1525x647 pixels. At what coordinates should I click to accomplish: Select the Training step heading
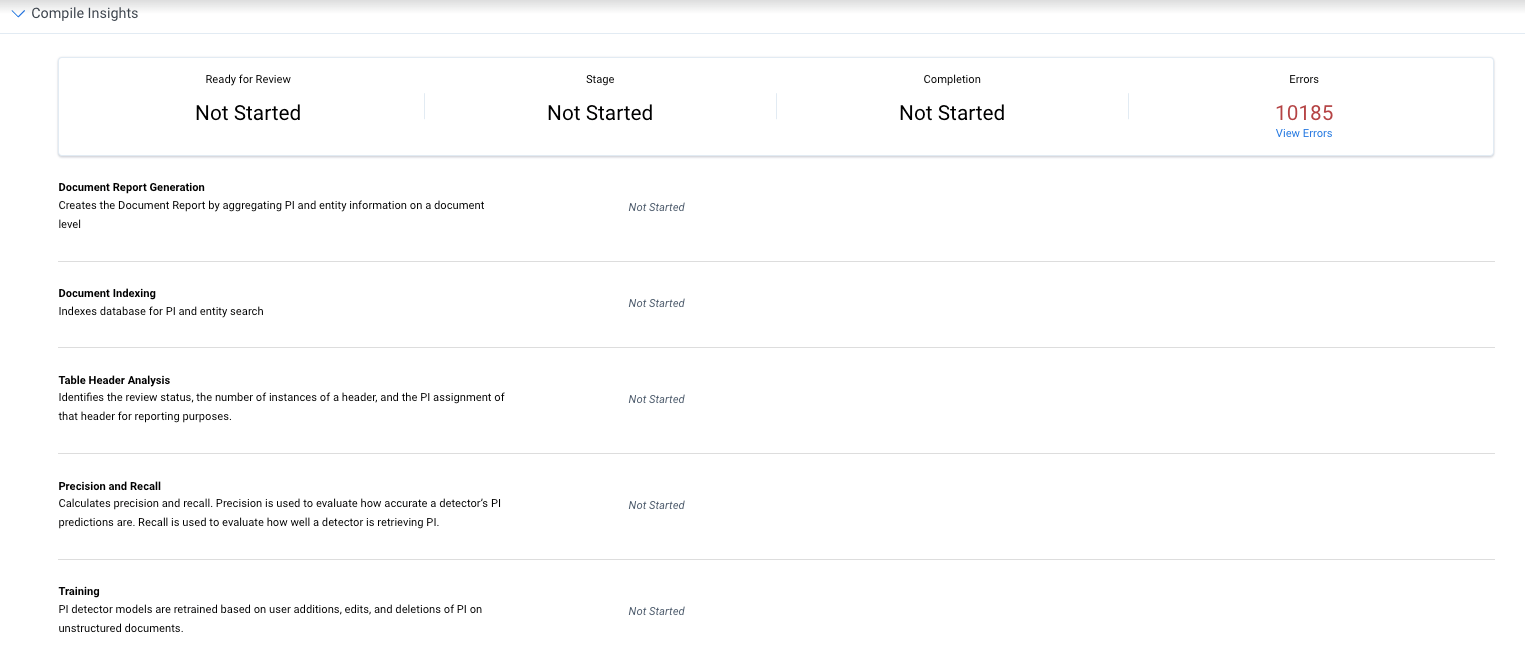click(79, 591)
